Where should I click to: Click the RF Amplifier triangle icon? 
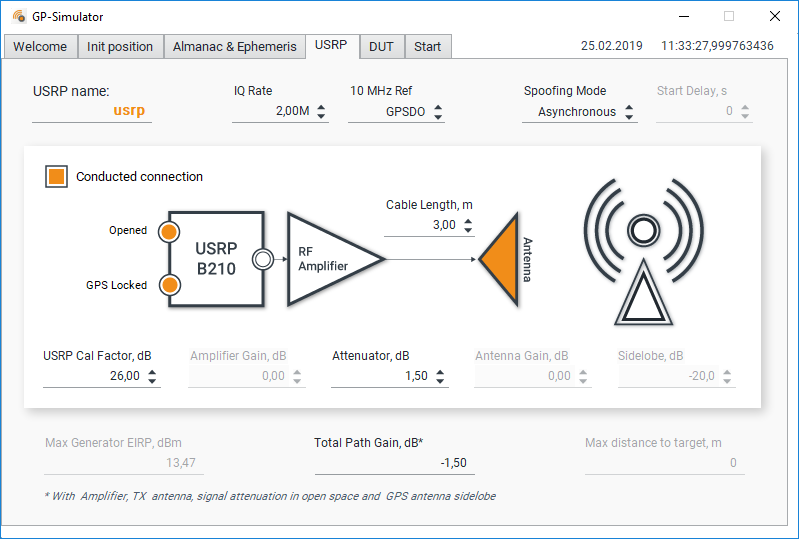click(x=328, y=258)
